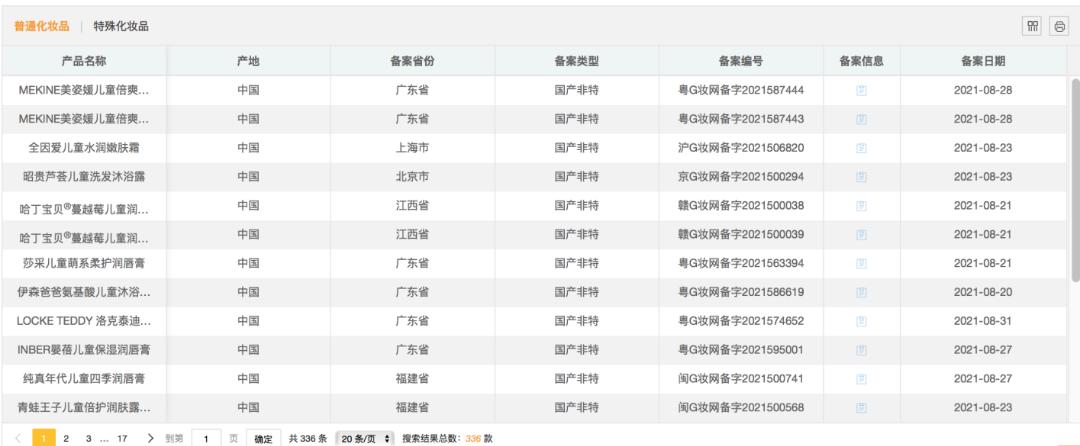Open filing info icon for 伊森爸爸氨基酸儿童沐浴 row

861,293
